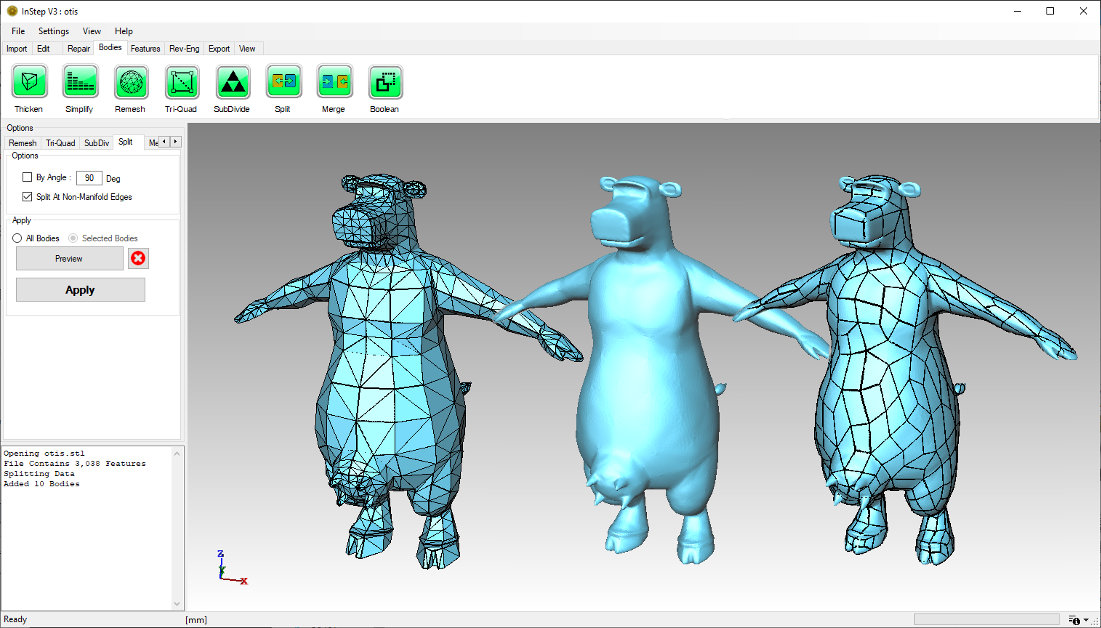Open the Settings menu
This screenshot has width=1101, height=628.
tap(53, 31)
